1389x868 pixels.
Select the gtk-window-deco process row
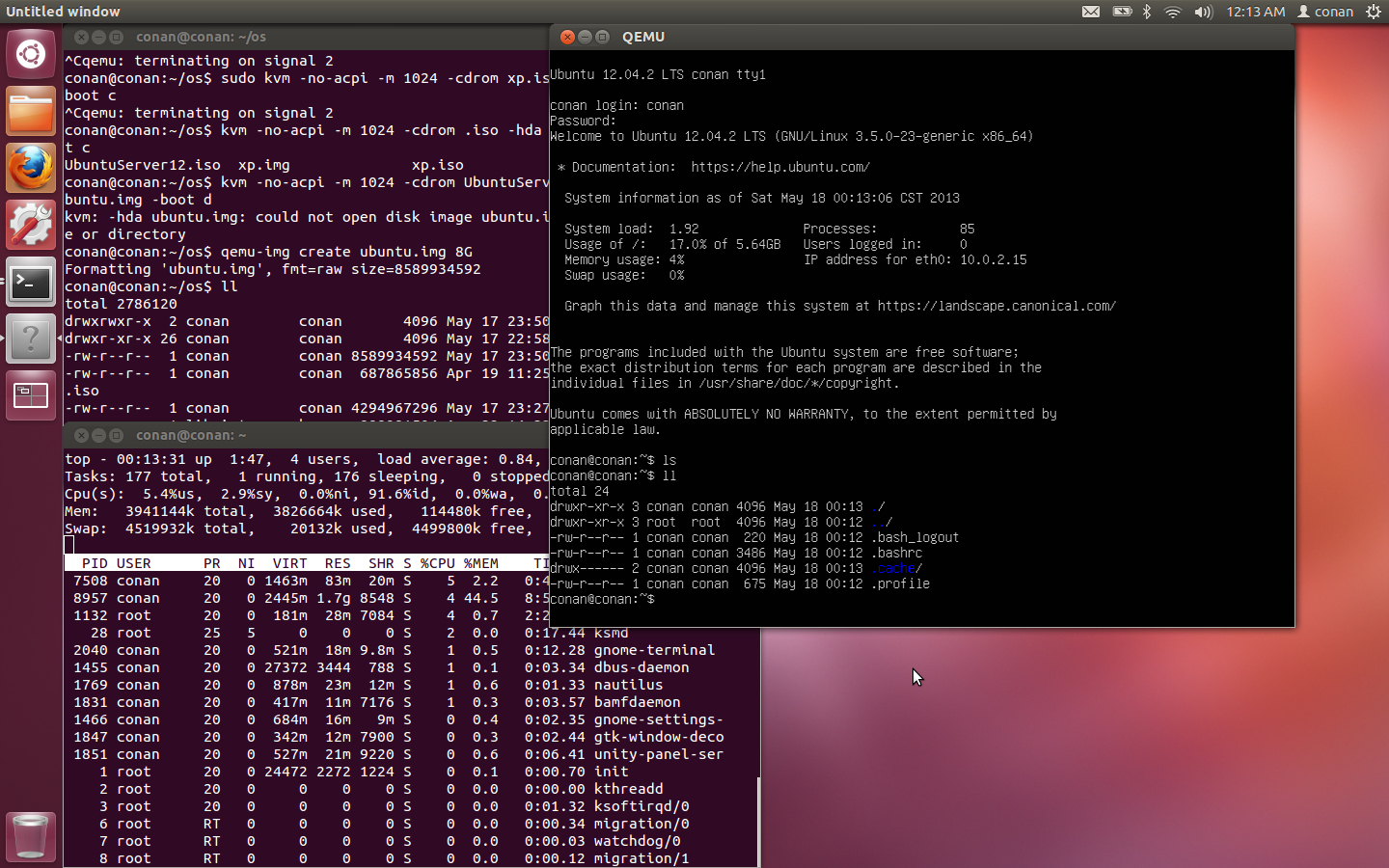click(x=412, y=737)
